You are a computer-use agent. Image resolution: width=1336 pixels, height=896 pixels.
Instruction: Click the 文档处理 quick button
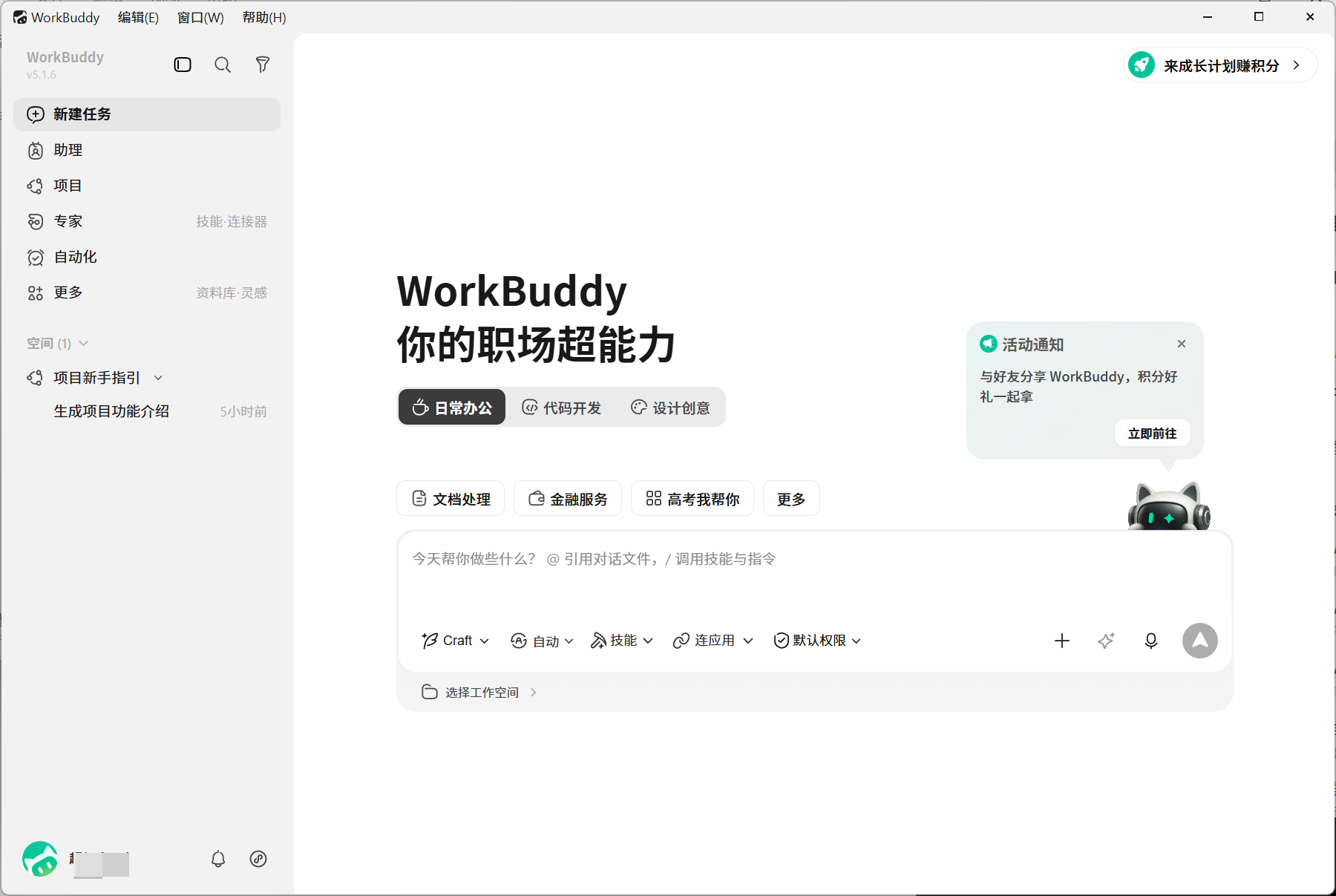pos(451,499)
